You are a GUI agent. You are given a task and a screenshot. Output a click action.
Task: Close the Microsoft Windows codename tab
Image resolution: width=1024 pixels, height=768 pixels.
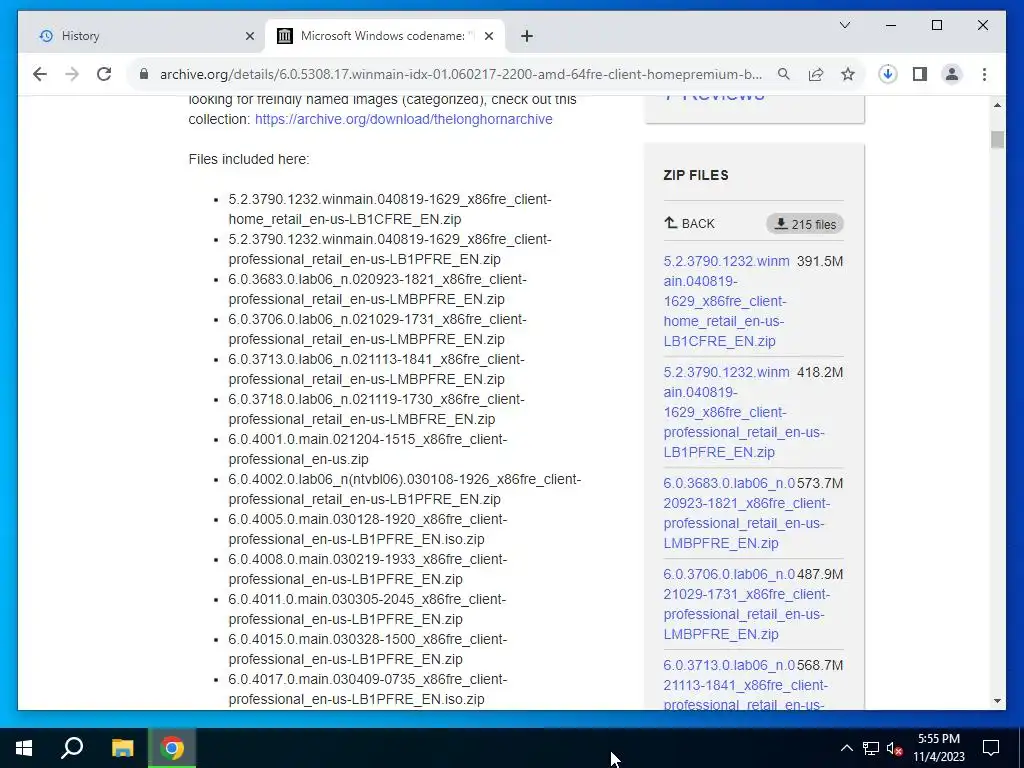[x=488, y=36]
